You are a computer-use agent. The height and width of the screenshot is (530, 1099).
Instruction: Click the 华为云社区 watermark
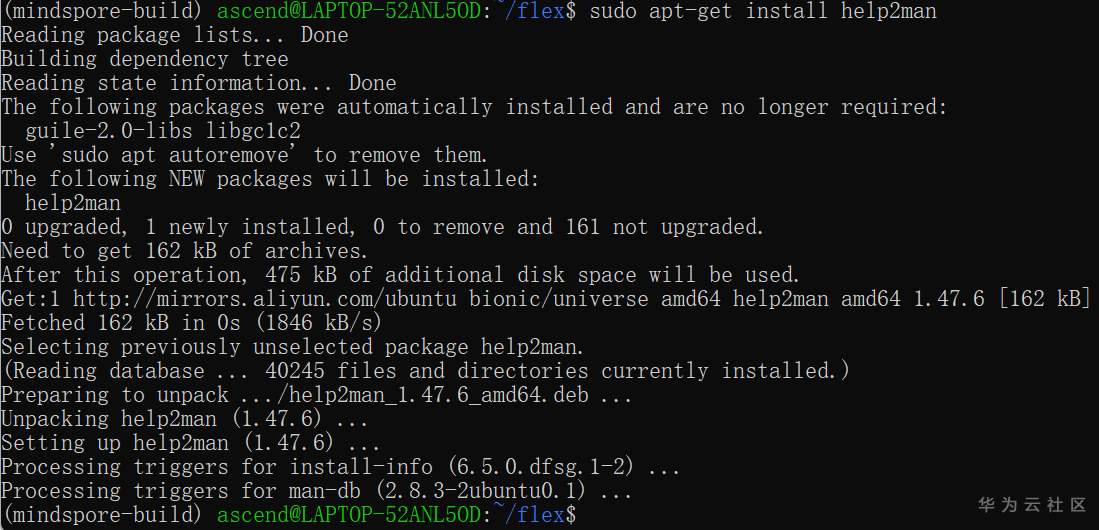tap(1032, 504)
